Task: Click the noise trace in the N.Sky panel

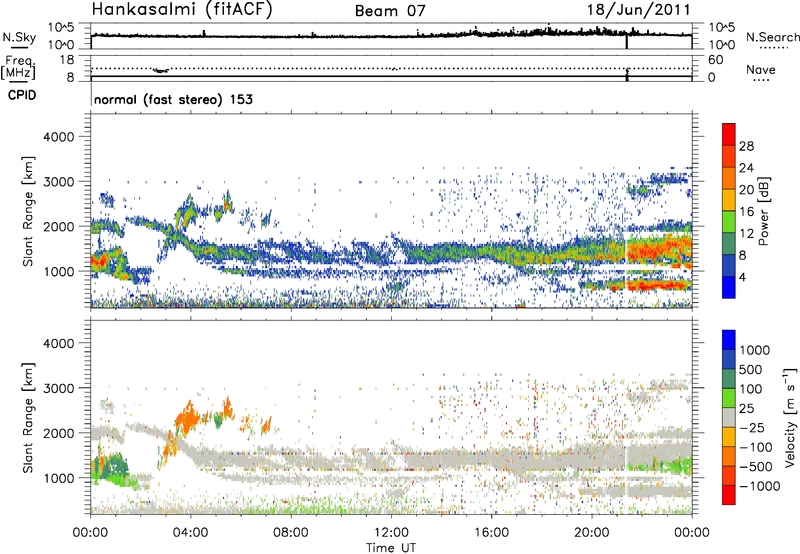Action: pos(391,35)
